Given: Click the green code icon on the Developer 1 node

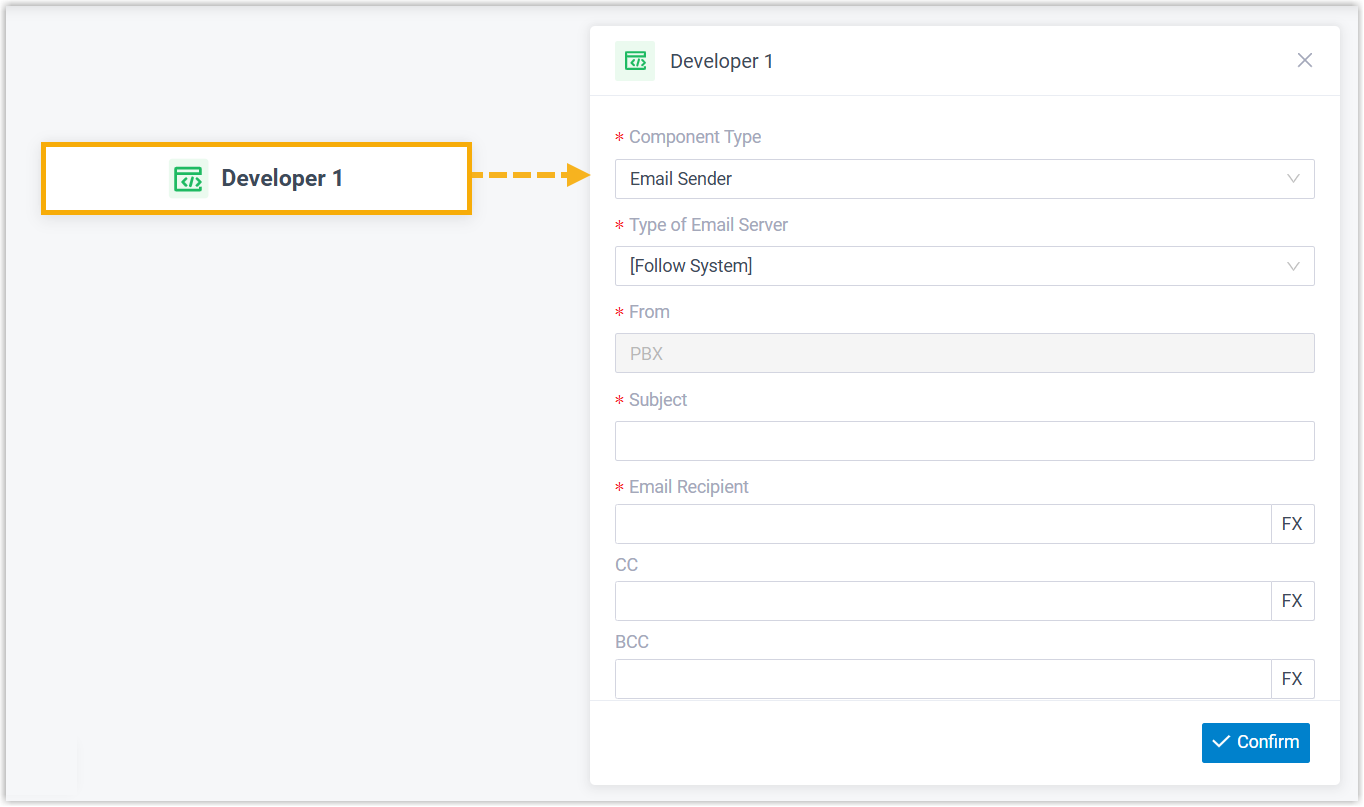Looking at the screenshot, I should [187, 178].
